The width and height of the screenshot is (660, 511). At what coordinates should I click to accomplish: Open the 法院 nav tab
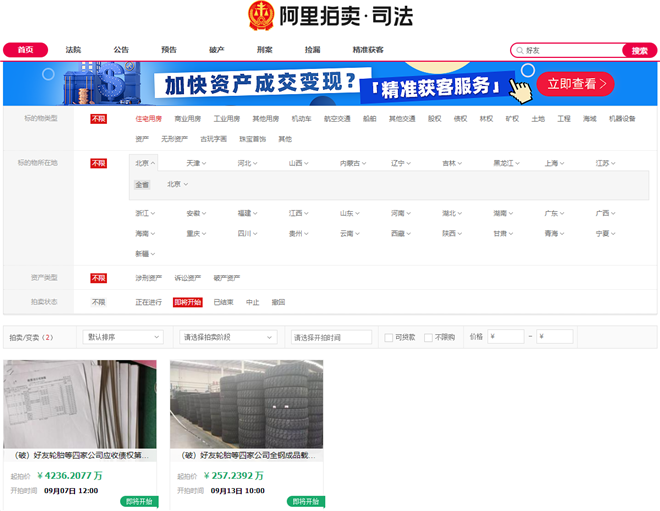pyautogui.click(x=73, y=50)
